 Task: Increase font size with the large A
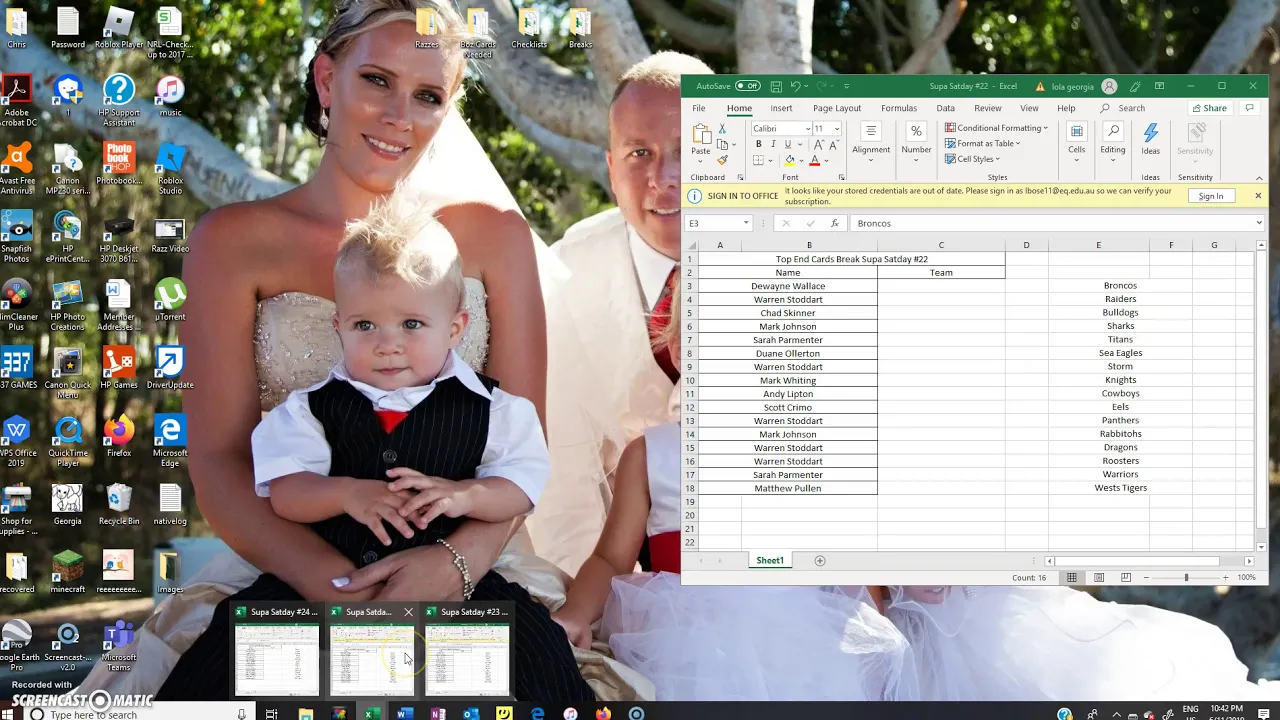(x=819, y=144)
